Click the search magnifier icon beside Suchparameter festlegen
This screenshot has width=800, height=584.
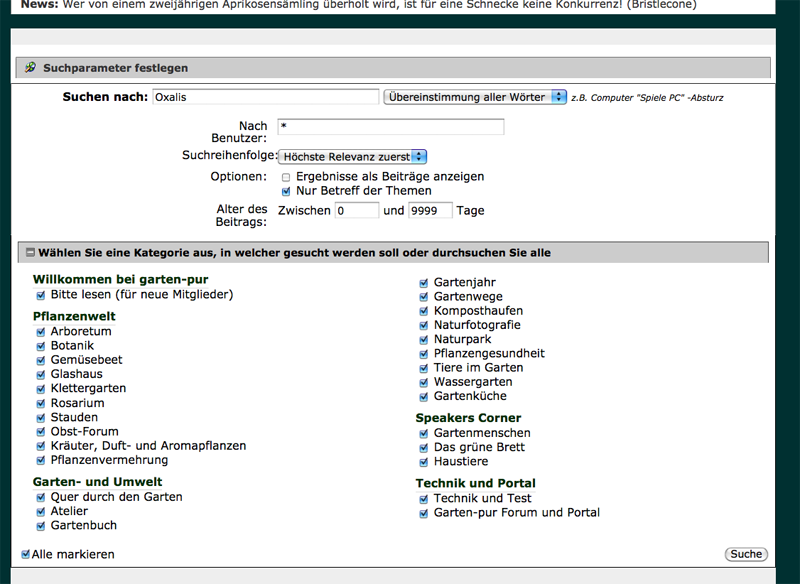pos(30,68)
